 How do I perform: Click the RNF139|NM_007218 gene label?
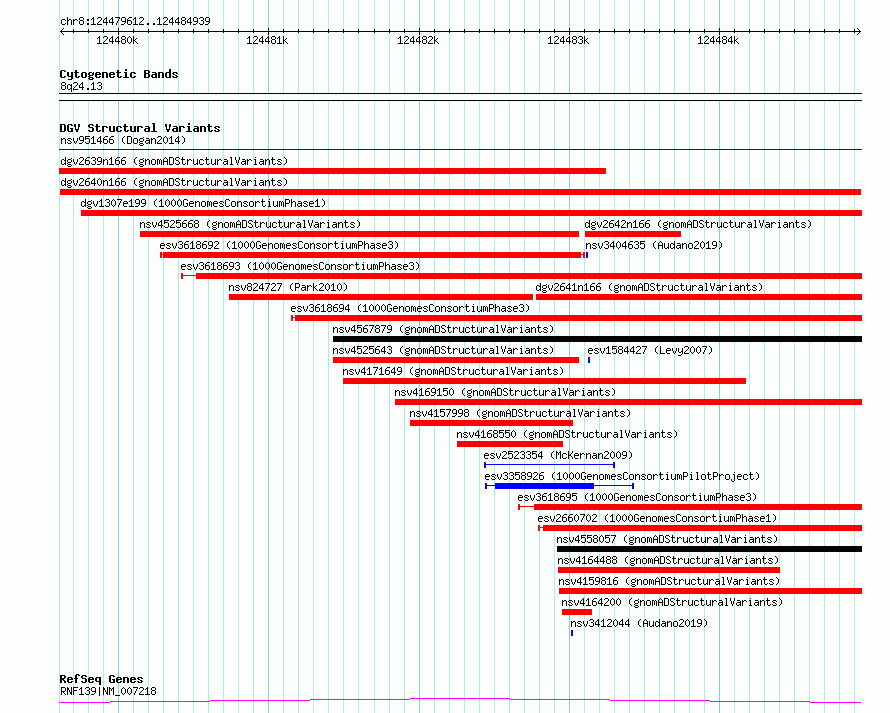click(108, 691)
